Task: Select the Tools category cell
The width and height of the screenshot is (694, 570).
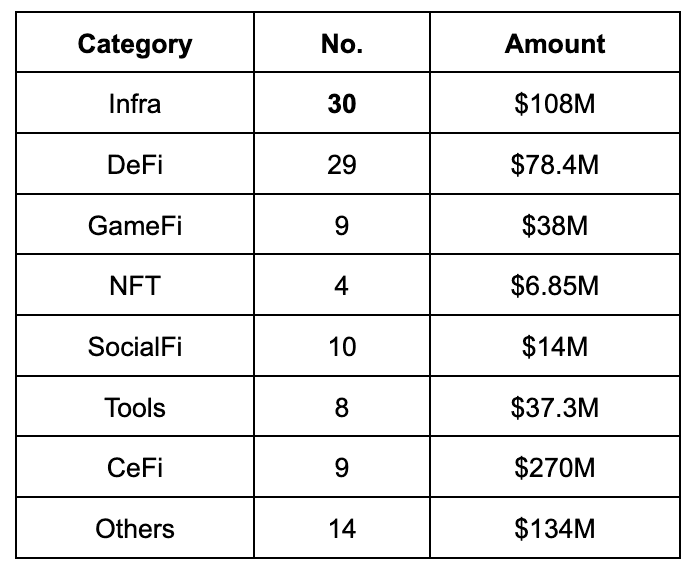Action: [135, 406]
